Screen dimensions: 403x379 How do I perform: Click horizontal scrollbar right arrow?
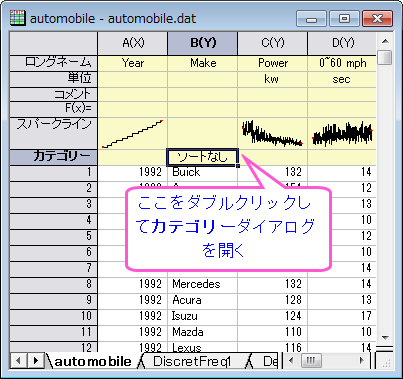click(x=362, y=361)
